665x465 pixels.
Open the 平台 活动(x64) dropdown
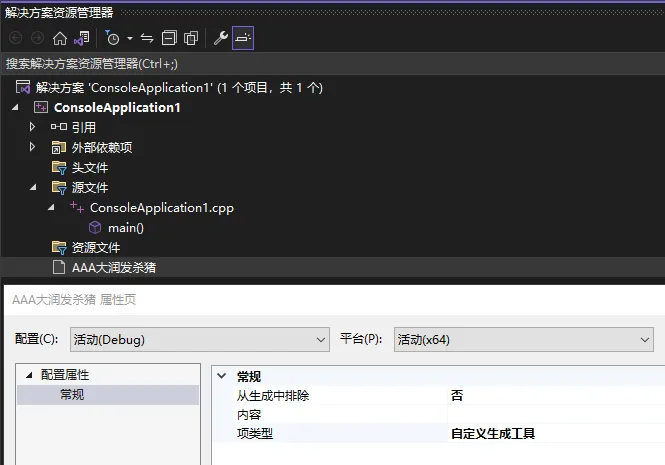click(524, 339)
